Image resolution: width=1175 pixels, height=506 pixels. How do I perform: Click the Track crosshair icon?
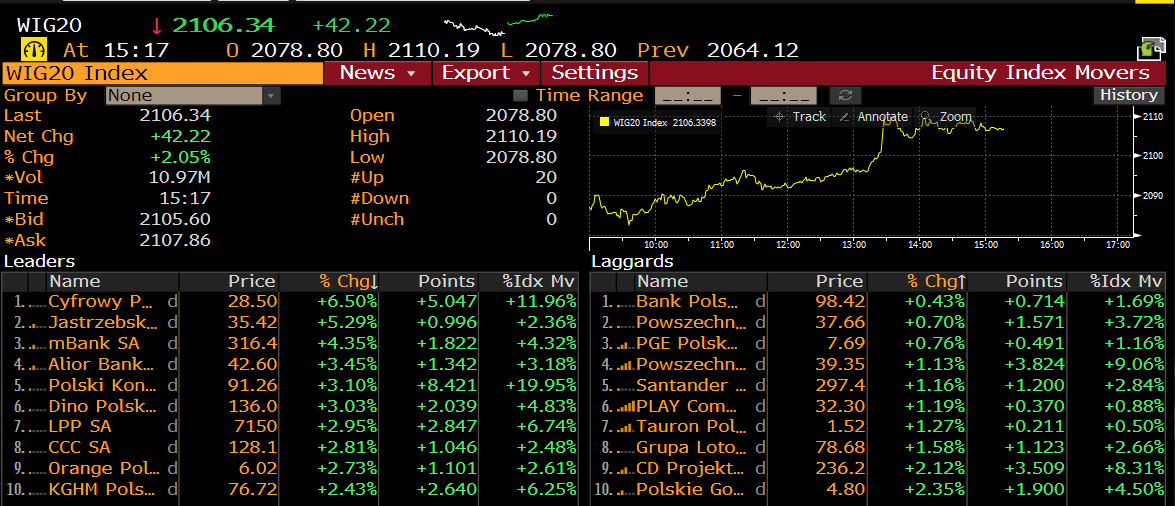[779, 116]
